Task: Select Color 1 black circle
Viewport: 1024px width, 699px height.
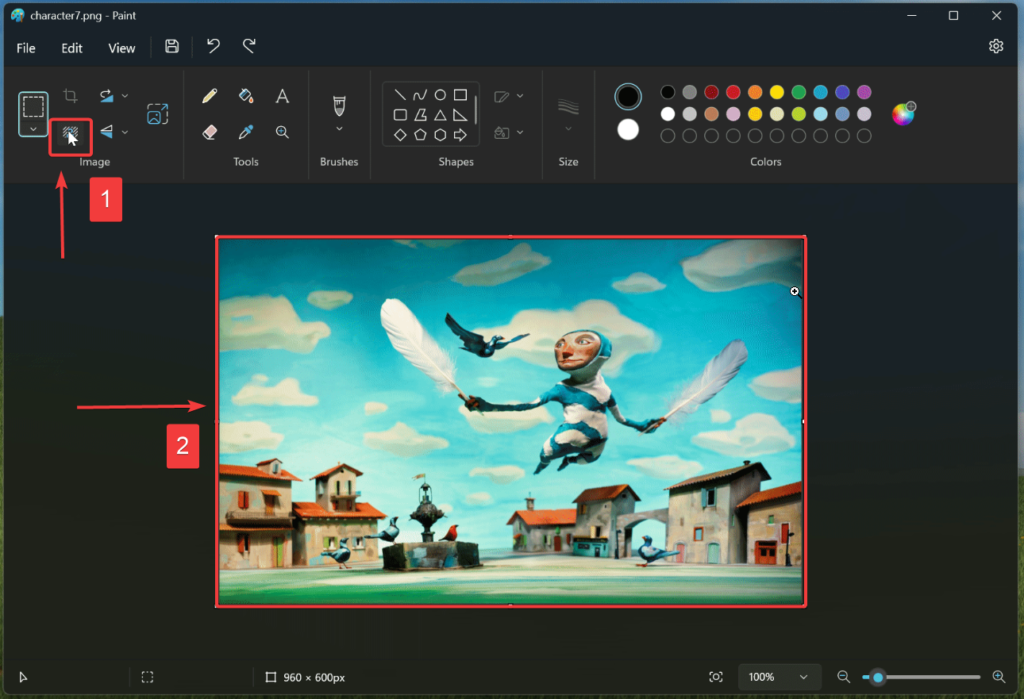Action: click(x=628, y=97)
